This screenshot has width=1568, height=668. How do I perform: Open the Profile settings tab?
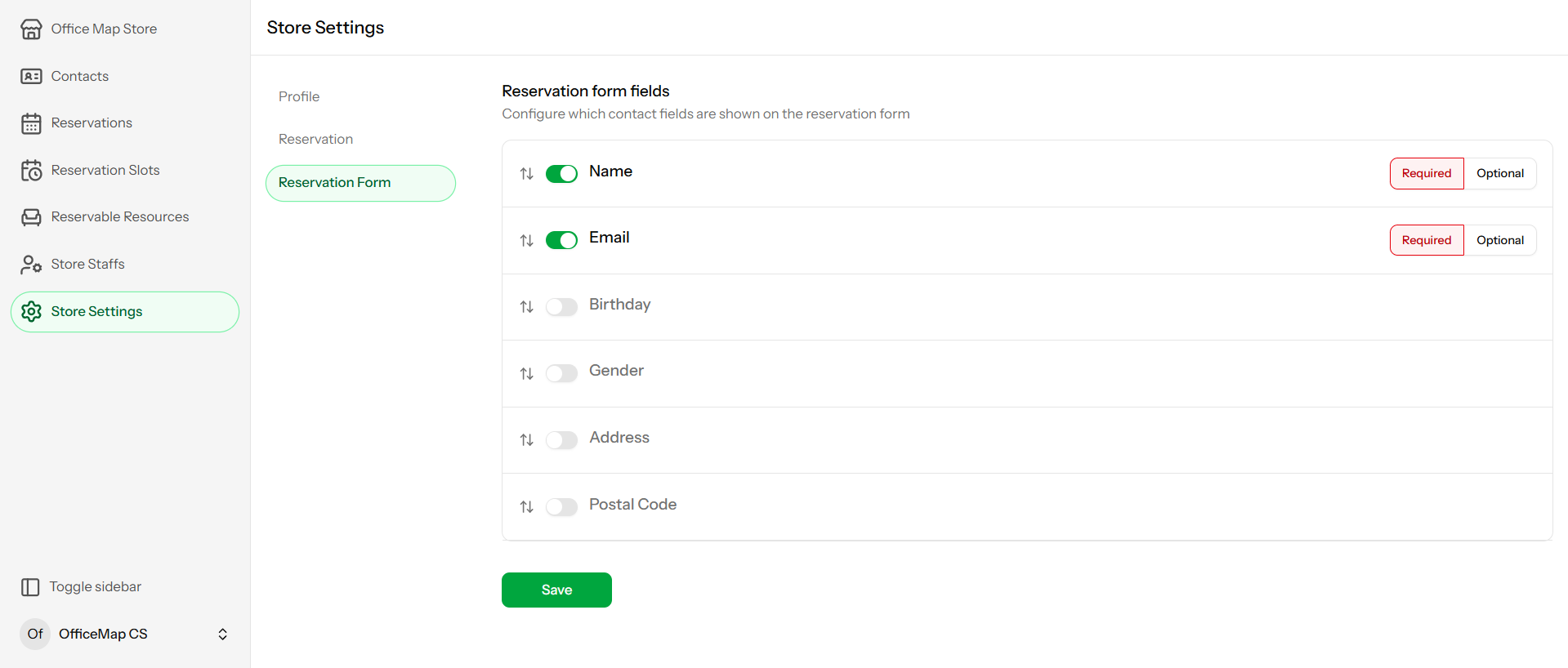(x=299, y=96)
